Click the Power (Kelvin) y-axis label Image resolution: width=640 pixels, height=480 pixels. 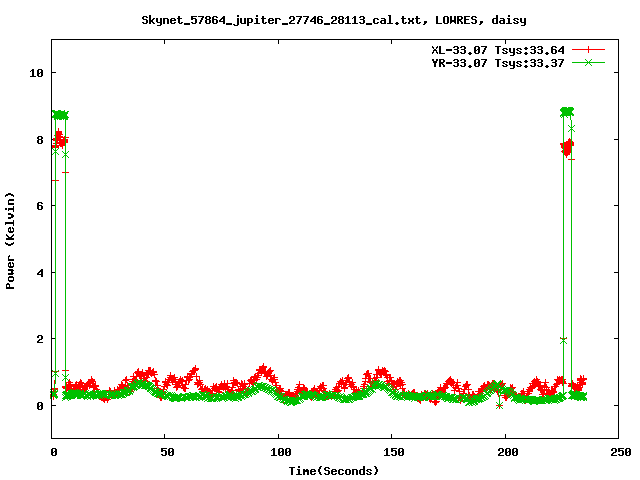click(10, 241)
